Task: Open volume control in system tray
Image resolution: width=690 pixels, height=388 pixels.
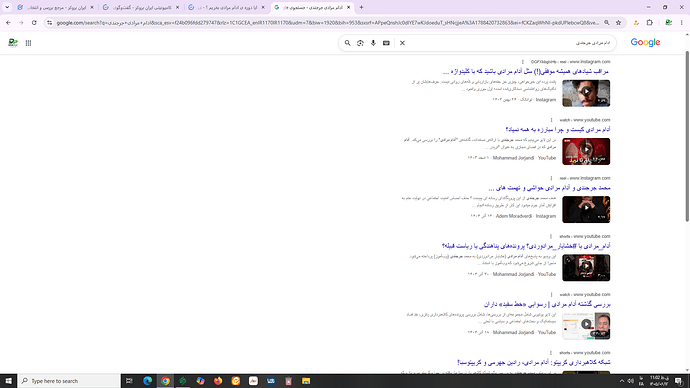Action: 631,381
